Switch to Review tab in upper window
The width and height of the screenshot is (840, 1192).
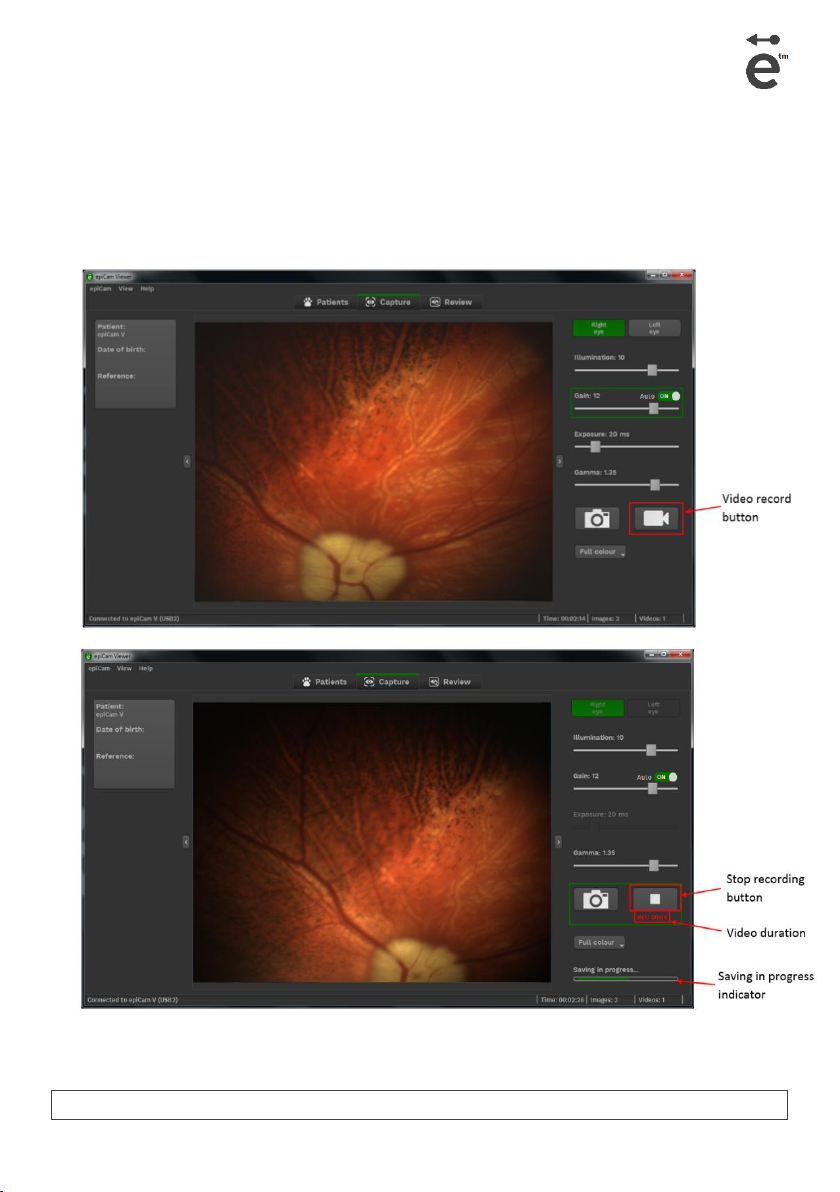click(x=451, y=302)
